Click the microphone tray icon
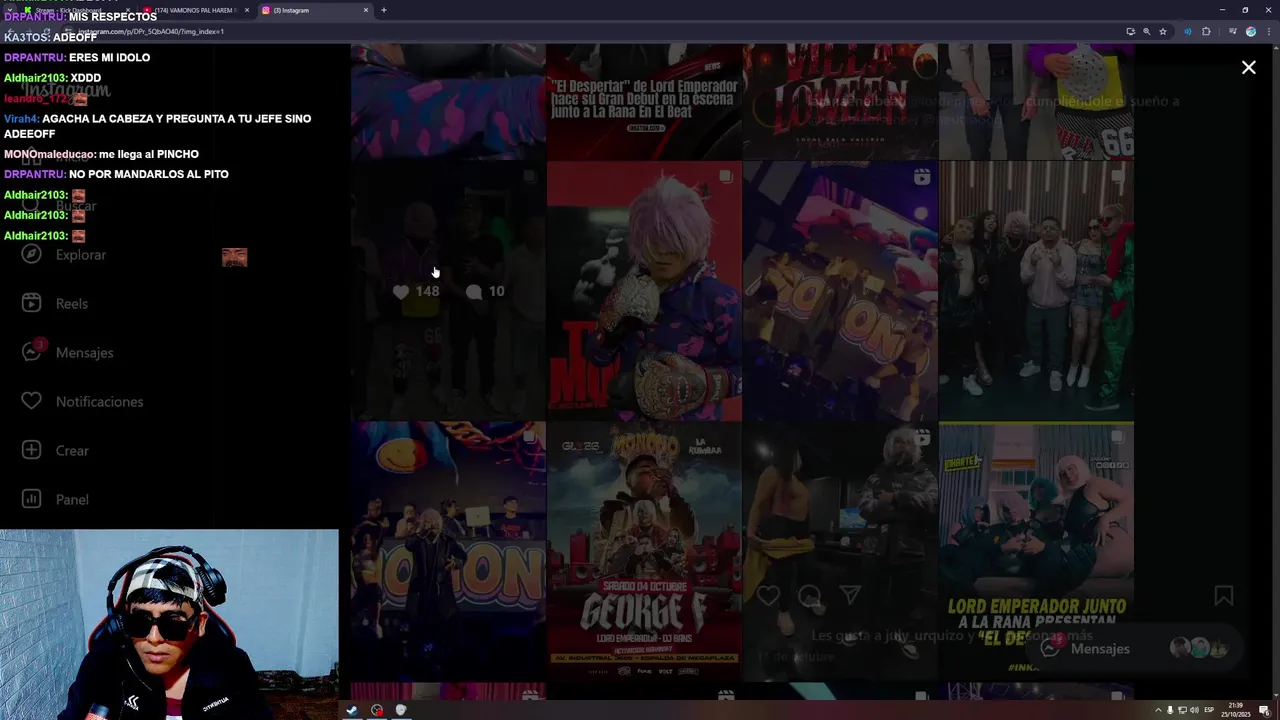 1170,710
